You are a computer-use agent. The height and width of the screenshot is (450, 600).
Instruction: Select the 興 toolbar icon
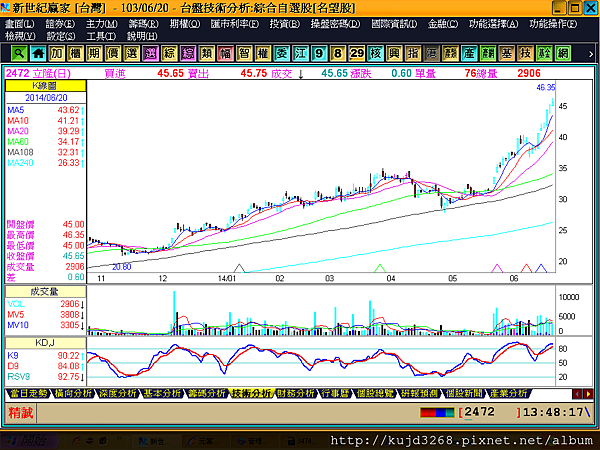(x=394, y=53)
